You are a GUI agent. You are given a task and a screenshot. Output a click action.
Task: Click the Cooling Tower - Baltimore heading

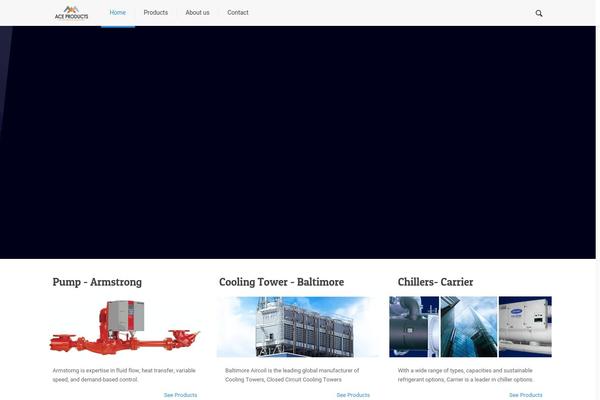281,282
